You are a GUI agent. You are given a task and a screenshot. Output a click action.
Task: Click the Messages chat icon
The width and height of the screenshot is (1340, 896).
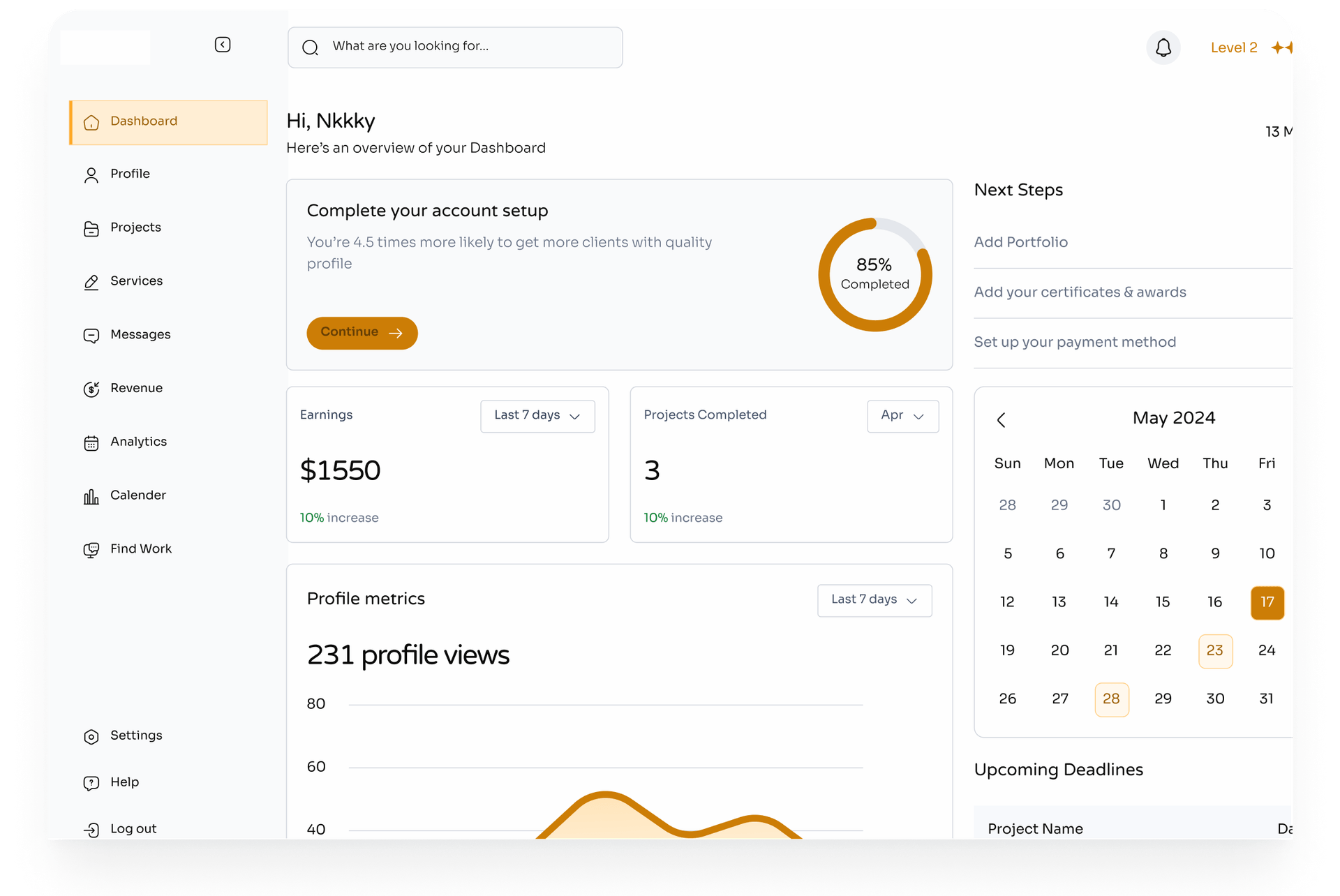91,335
